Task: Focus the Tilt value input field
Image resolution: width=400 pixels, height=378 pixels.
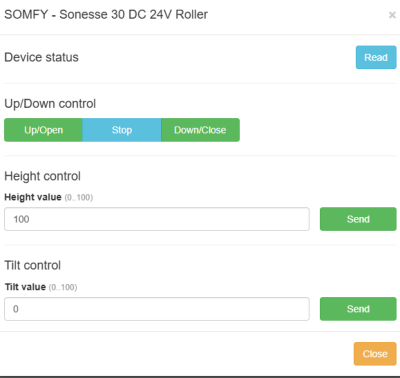Action: point(157,309)
